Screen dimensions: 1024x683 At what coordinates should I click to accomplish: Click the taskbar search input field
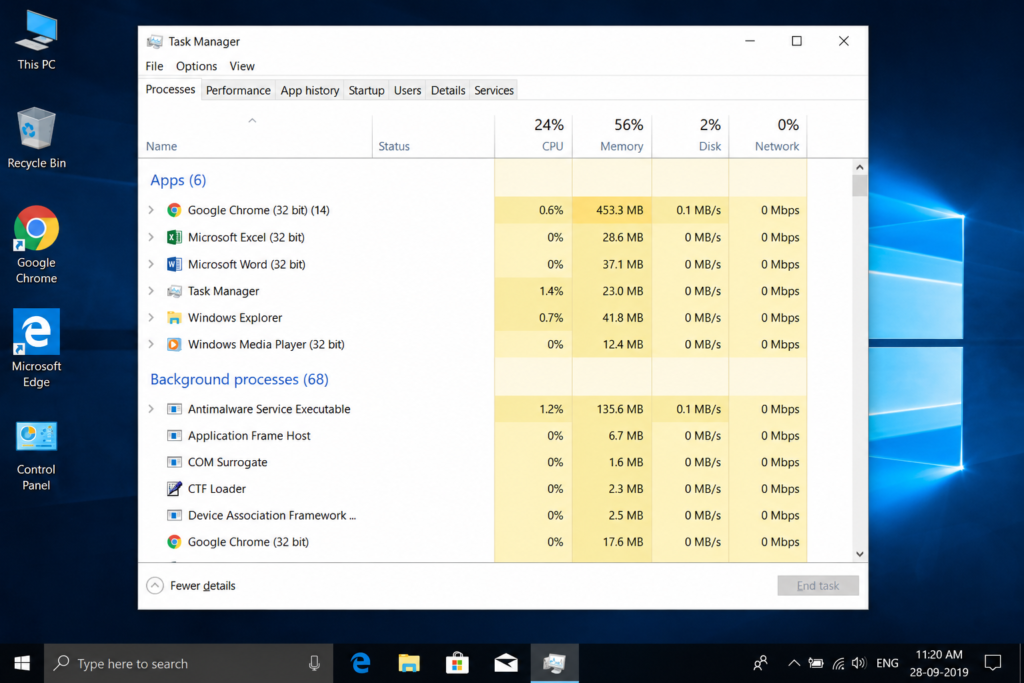coord(188,663)
